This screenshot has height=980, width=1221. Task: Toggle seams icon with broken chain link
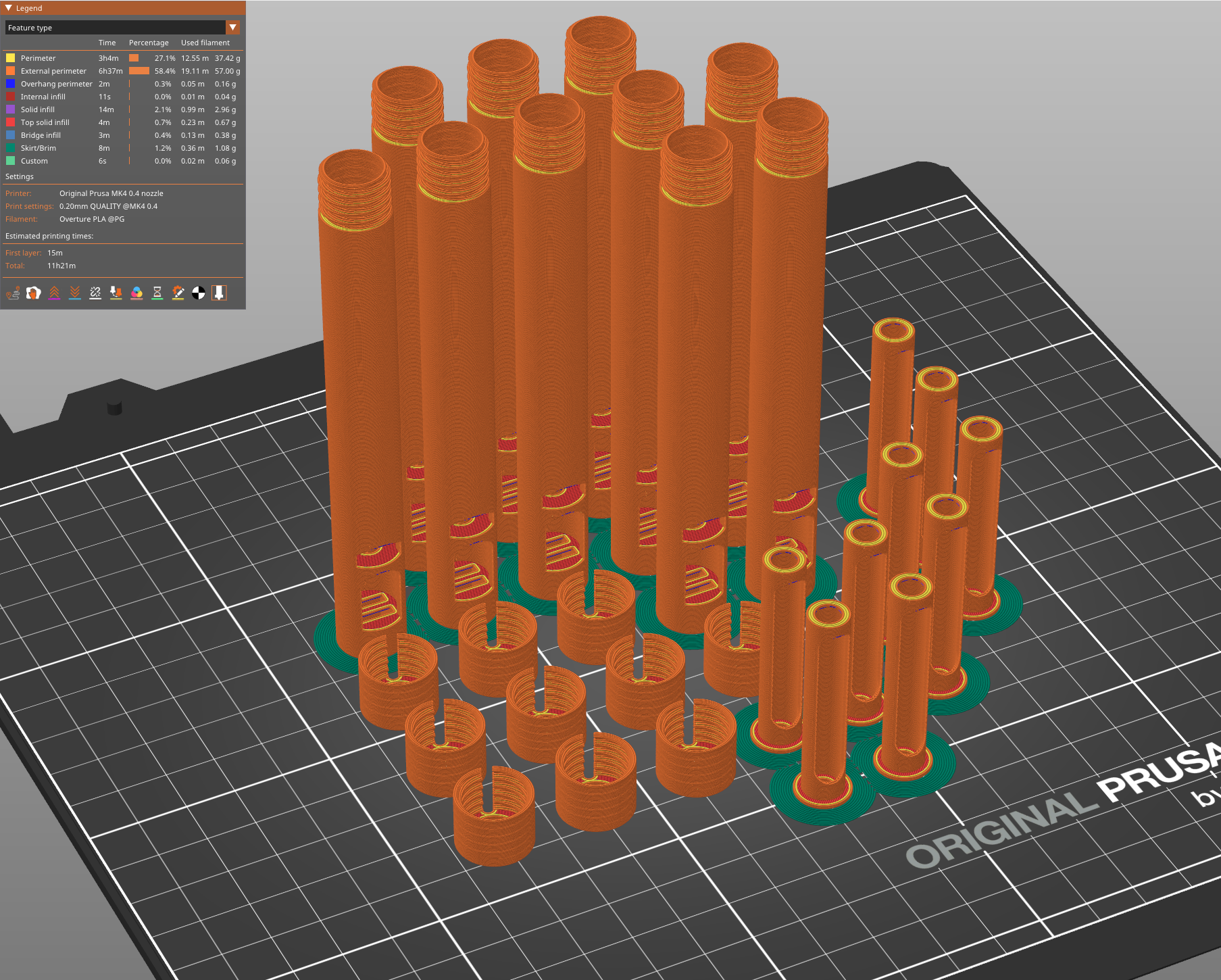tap(95, 293)
